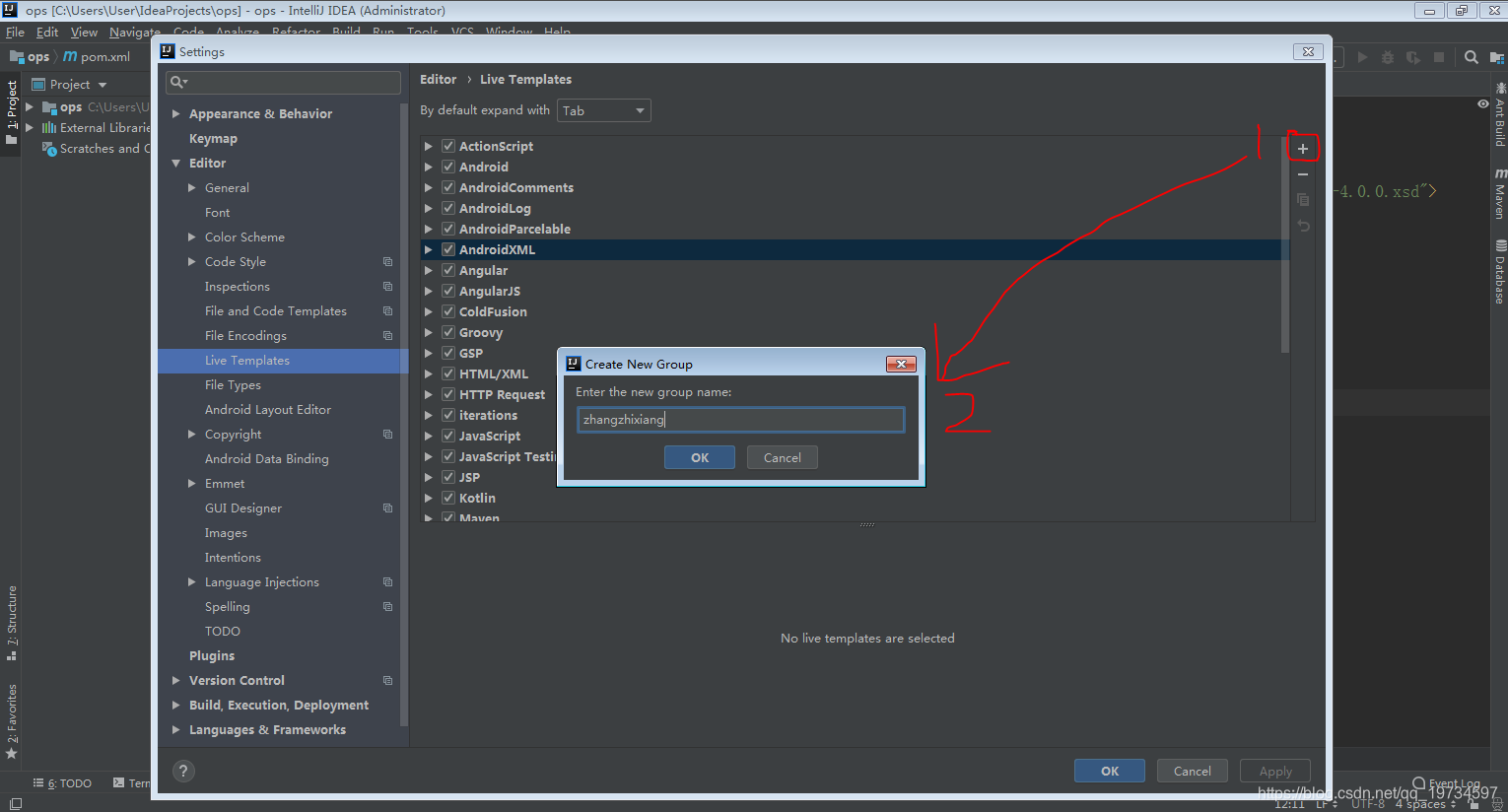Toggle the AndroidComments checkbox

[x=448, y=187]
